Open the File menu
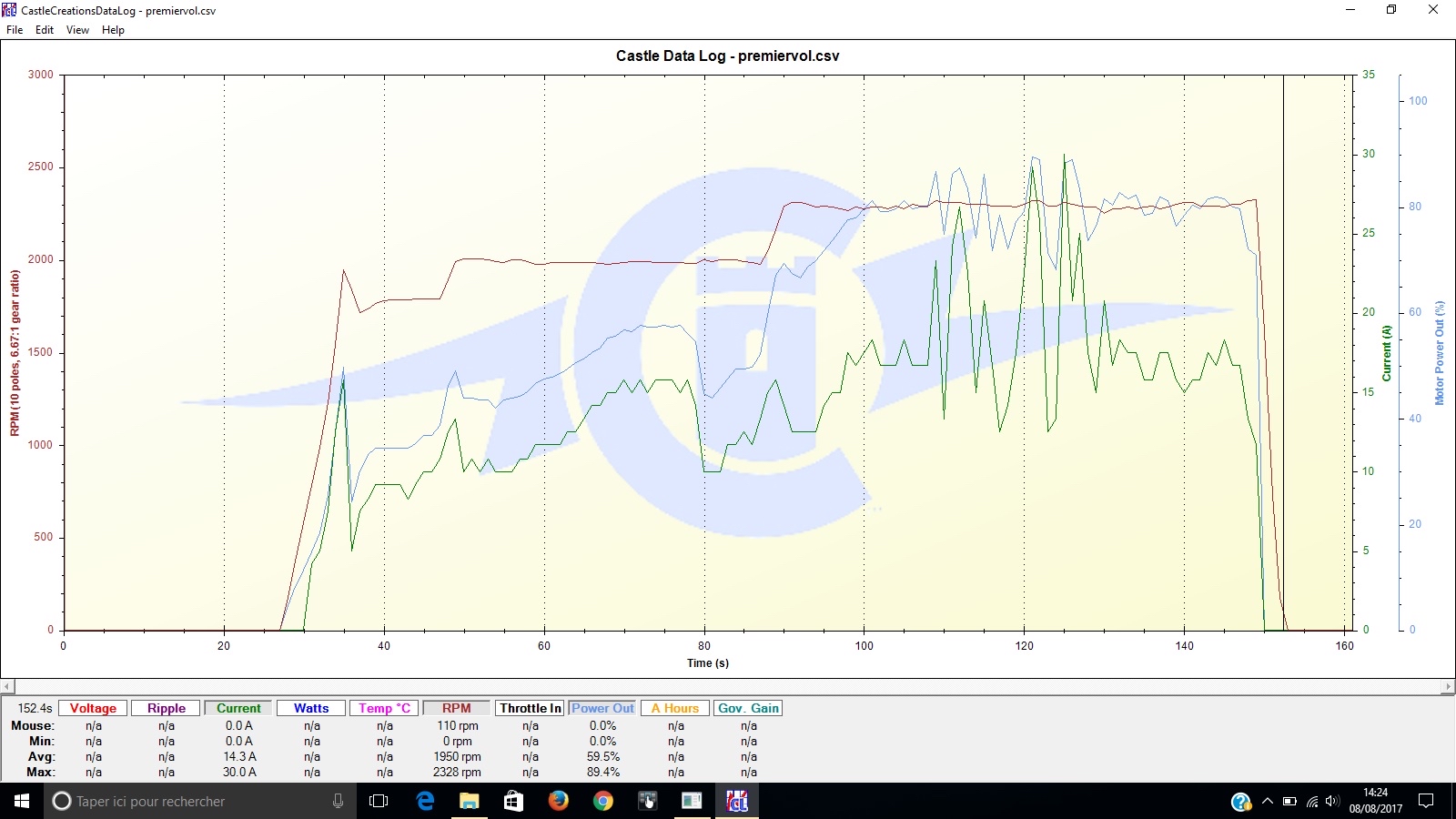1456x819 pixels. click(x=15, y=30)
